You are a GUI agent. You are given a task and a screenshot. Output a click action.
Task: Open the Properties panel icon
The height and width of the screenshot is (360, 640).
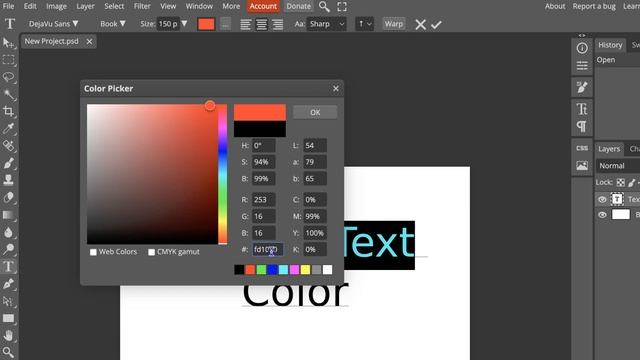[x=582, y=66]
